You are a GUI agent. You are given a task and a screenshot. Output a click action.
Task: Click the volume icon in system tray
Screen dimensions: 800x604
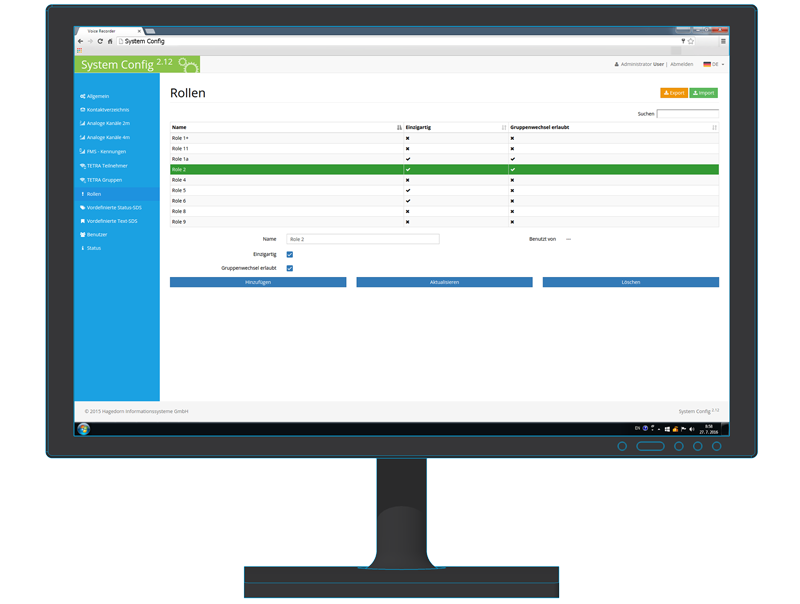[691, 429]
